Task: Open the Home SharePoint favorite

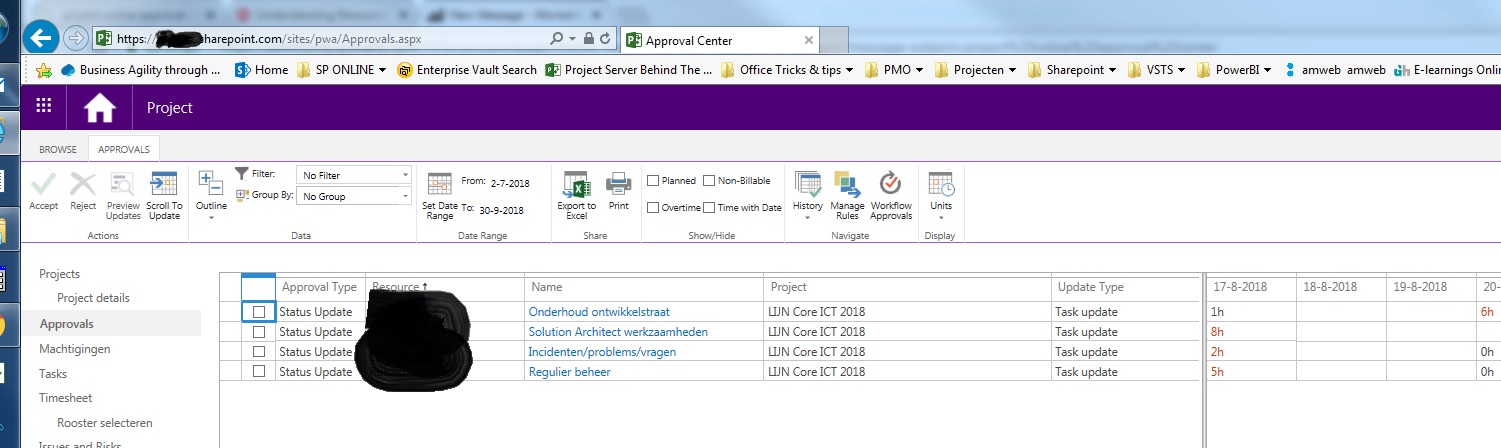Action: 261,70
